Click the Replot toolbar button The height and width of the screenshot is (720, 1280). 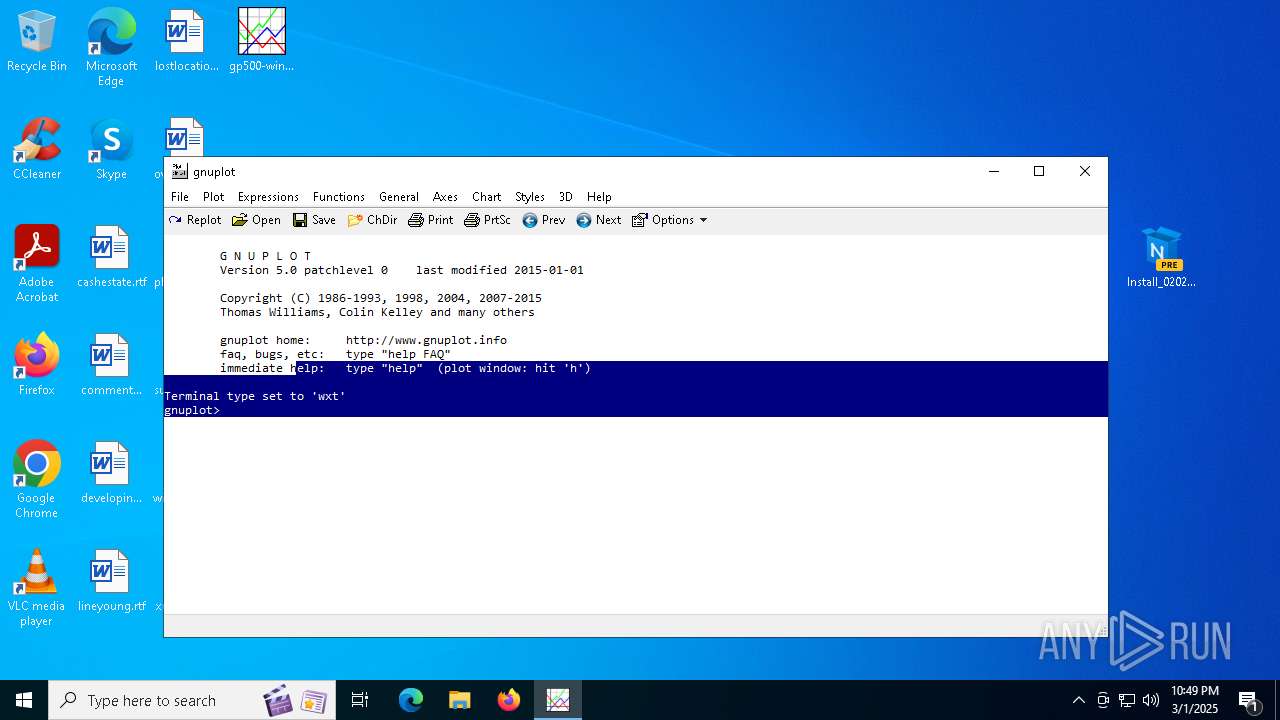pos(195,220)
